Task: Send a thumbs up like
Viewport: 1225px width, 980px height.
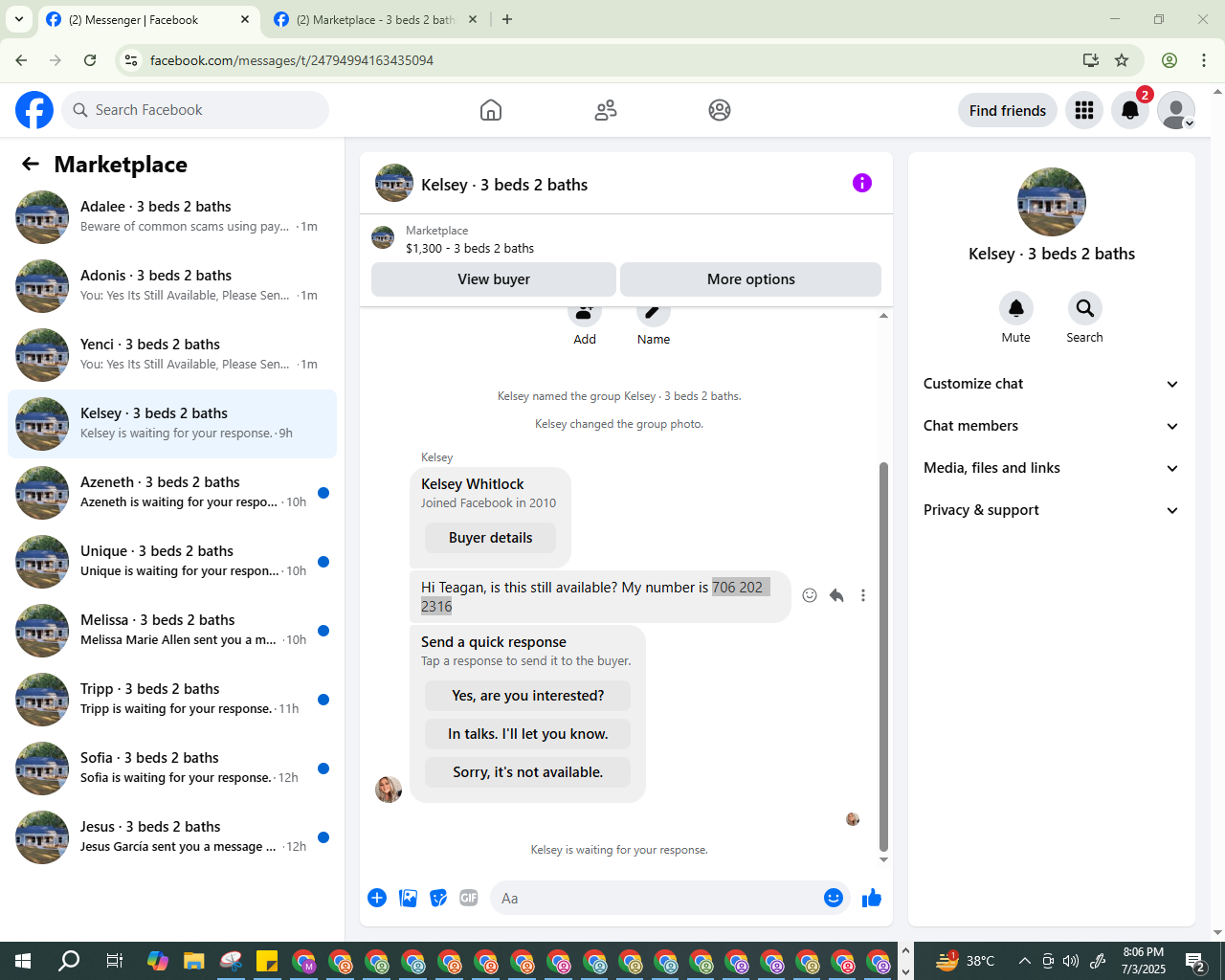Action: click(x=872, y=898)
